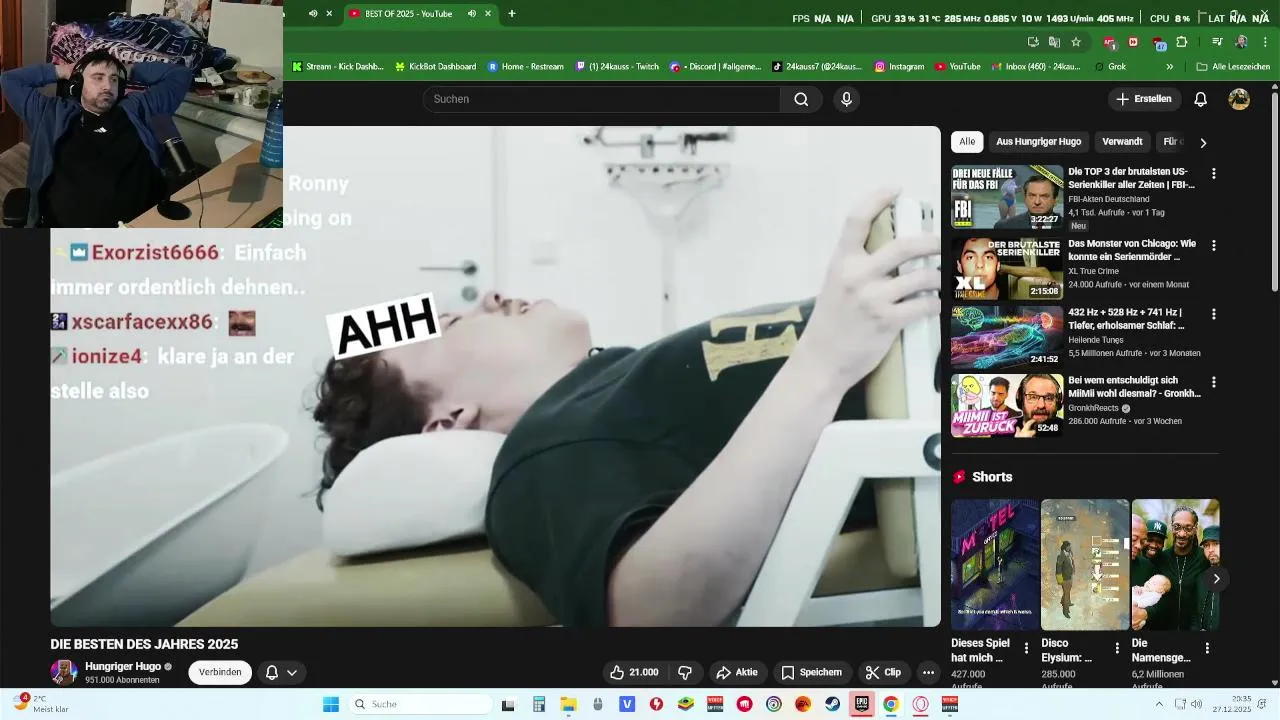Open options for FBI-Akten video

pyautogui.click(x=1214, y=173)
